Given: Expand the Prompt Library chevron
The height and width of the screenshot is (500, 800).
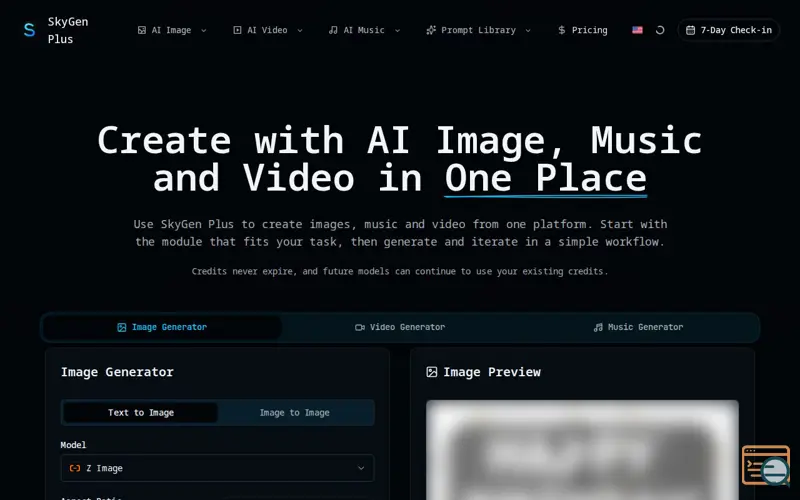Looking at the screenshot, I should pyautogui.click(x=528, y=31).
